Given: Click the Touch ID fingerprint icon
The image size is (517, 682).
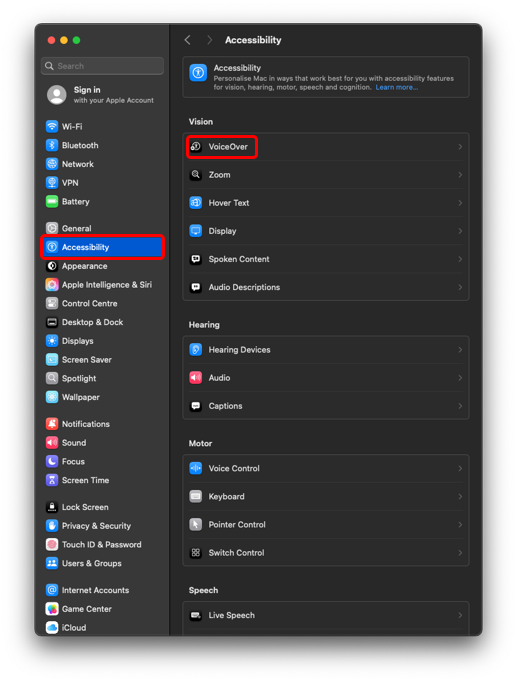Looking at the screenshot, I should (x=52, y=544).
